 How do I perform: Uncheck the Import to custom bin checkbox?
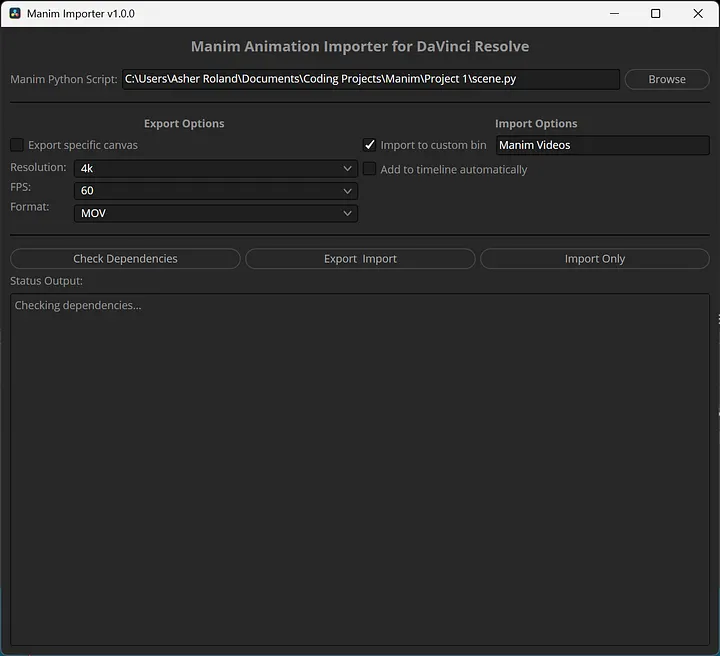click(370, 145)
